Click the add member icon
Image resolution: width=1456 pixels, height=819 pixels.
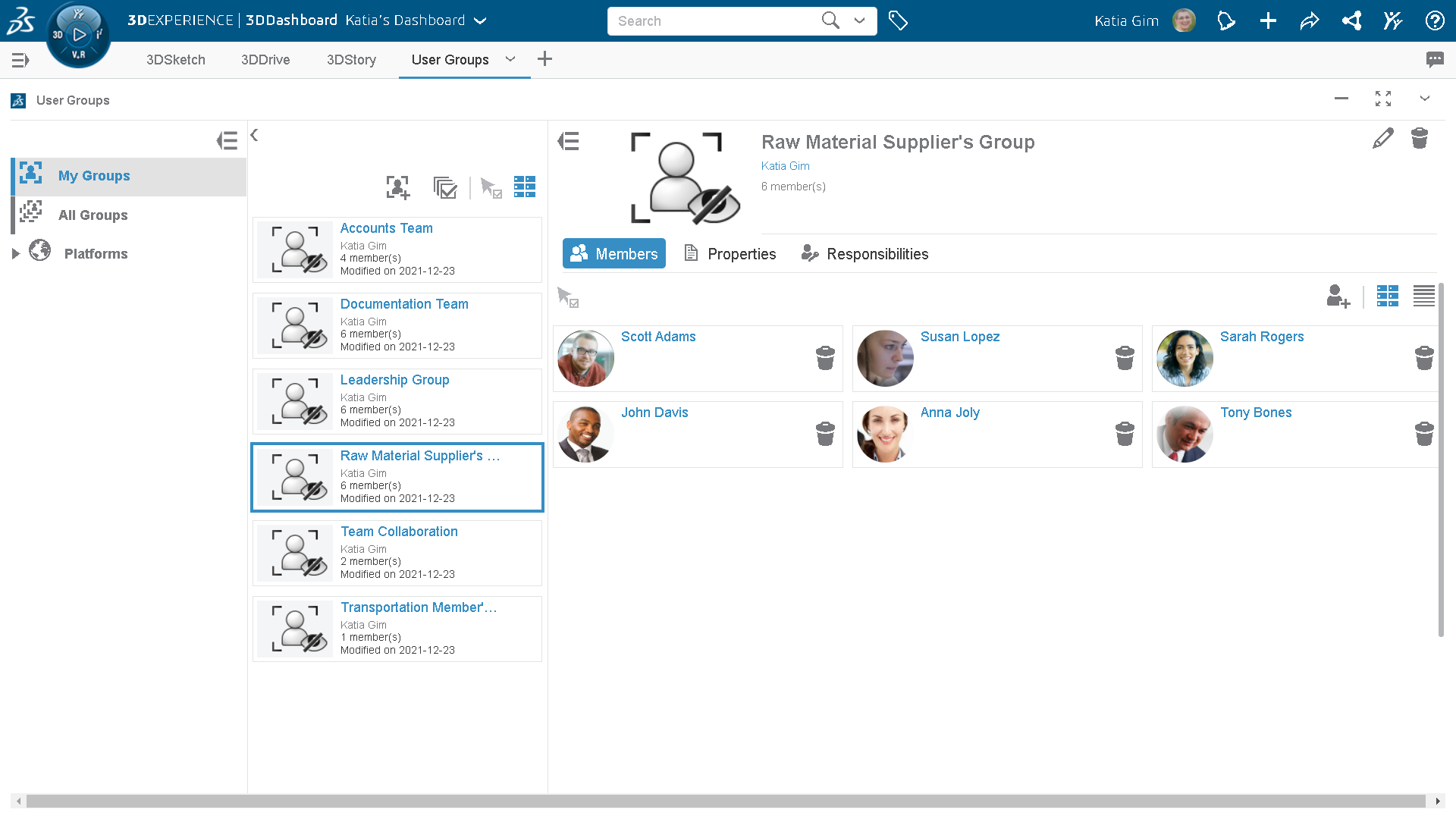tap(1338, 297)
